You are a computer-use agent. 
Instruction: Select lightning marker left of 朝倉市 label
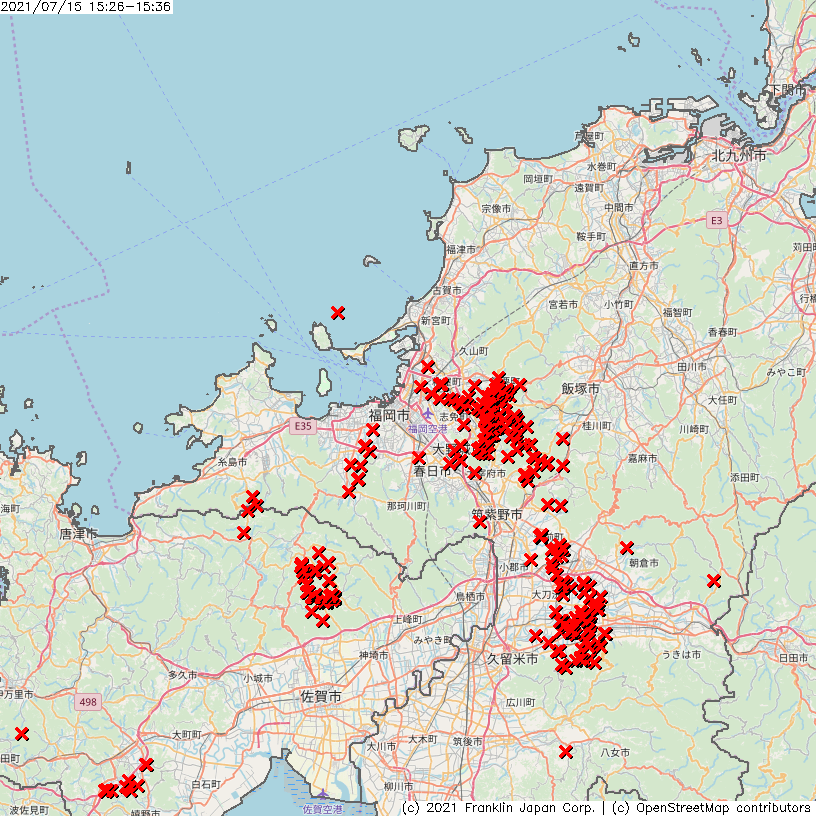point(627,547)
